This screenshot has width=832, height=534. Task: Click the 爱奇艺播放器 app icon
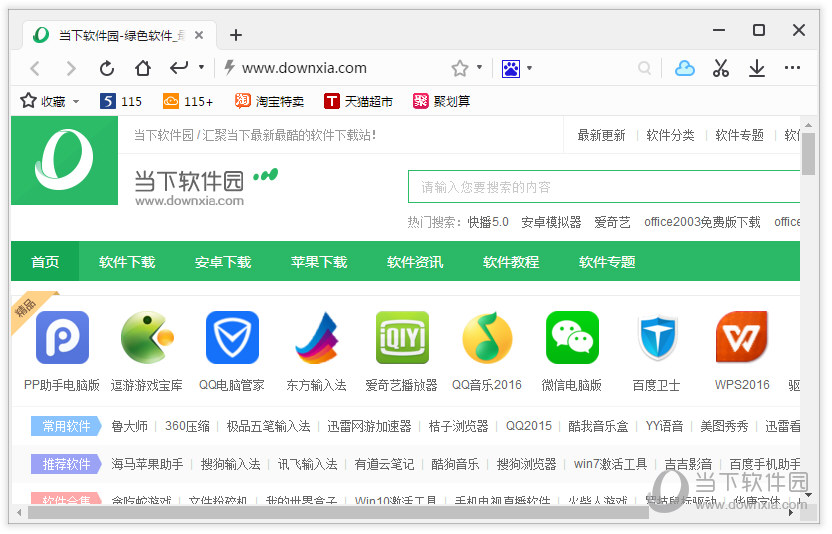point(402,337)
